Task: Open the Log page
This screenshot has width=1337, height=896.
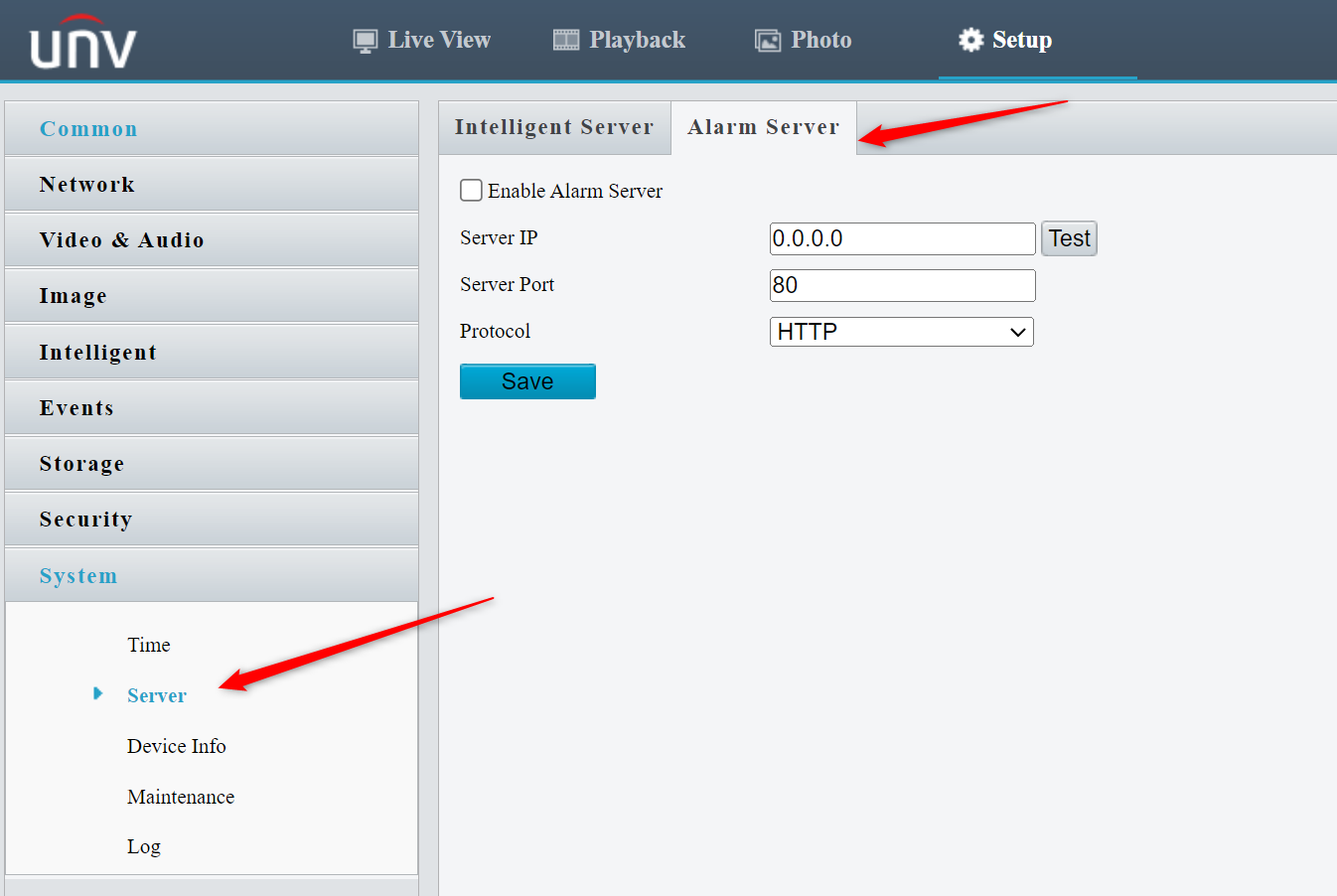Action: click(x=143, y=846)
